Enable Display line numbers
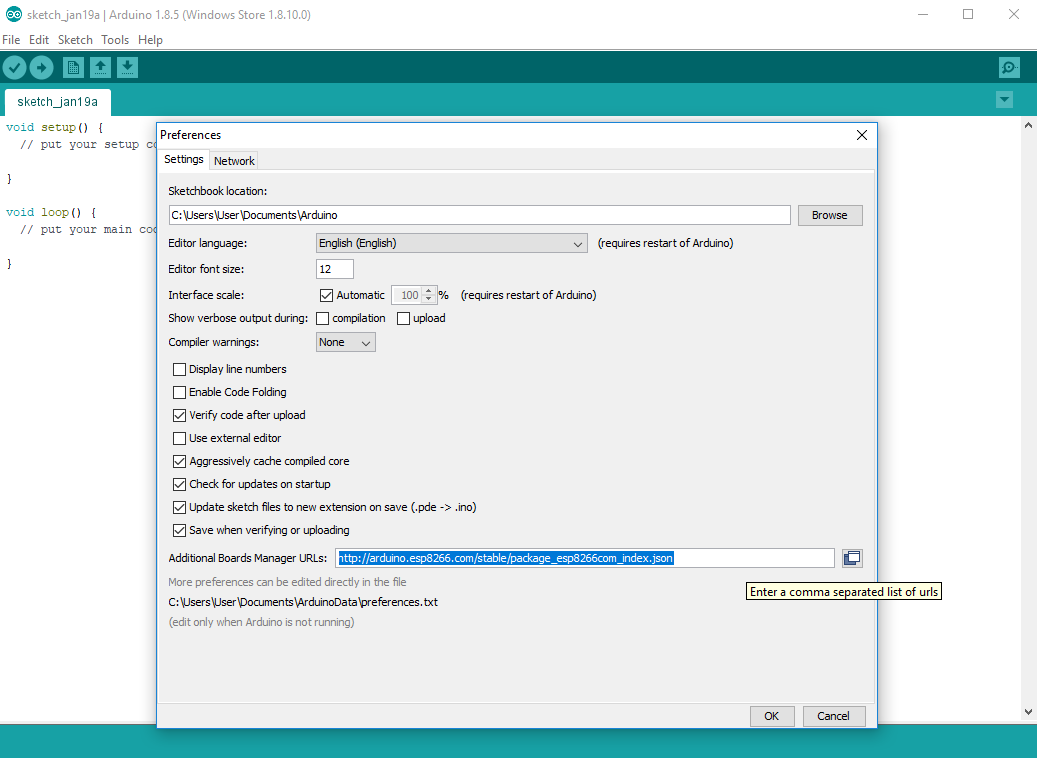The height and width of the screenshot is (758, 1037). (x=179, y=369)
